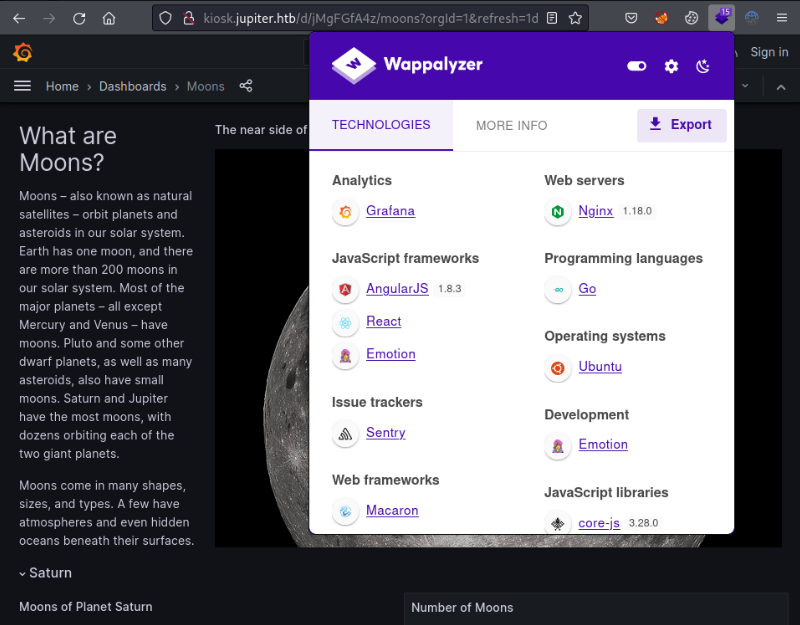Click the Sentry icon under Issue trackers

point(345,433)
